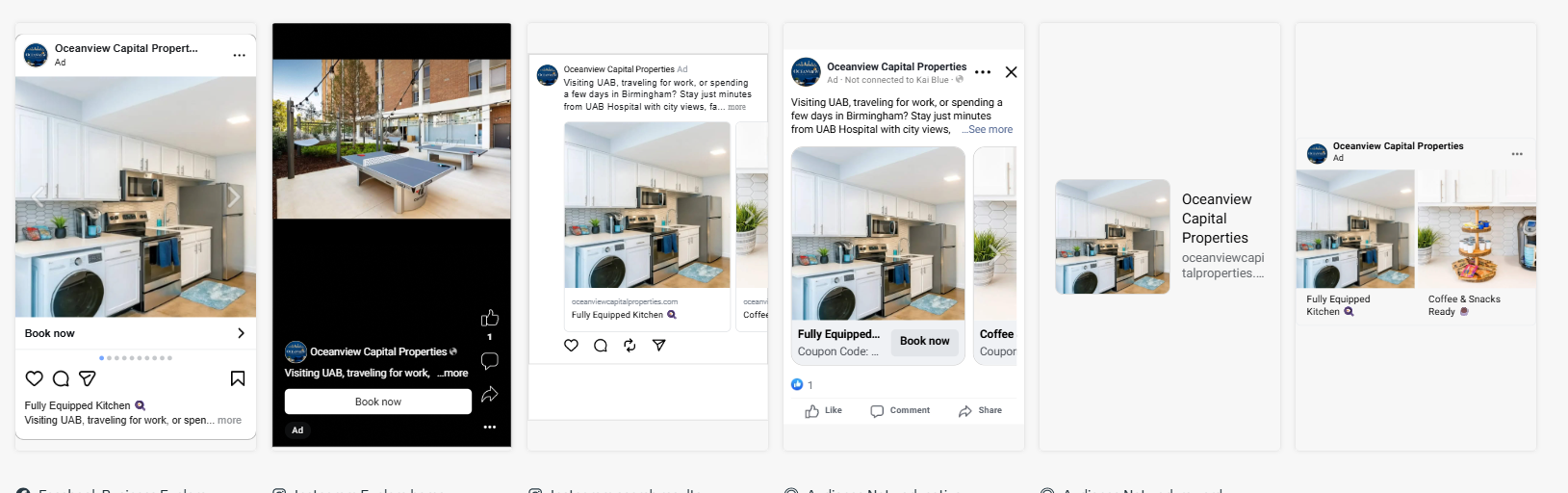Click the thumbs-up icon in the Reels preview
1568x493 pixels.
[490, 318]
